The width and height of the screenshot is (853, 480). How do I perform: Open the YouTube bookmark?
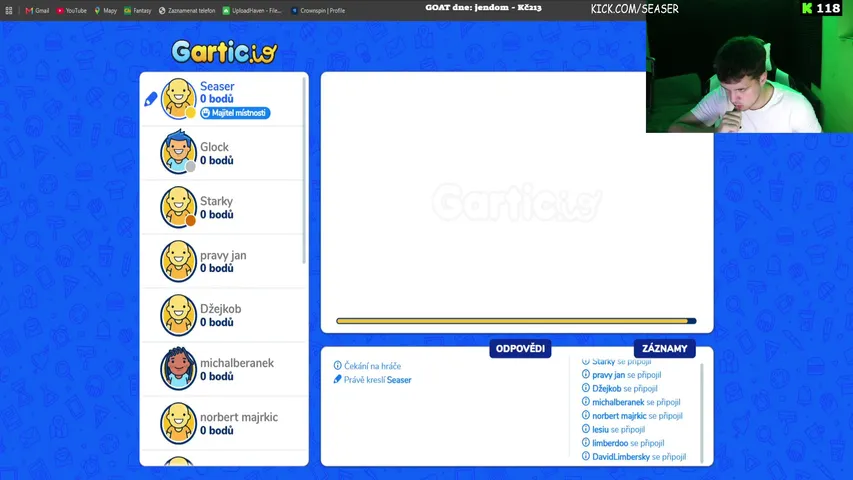tap(72, 10)
